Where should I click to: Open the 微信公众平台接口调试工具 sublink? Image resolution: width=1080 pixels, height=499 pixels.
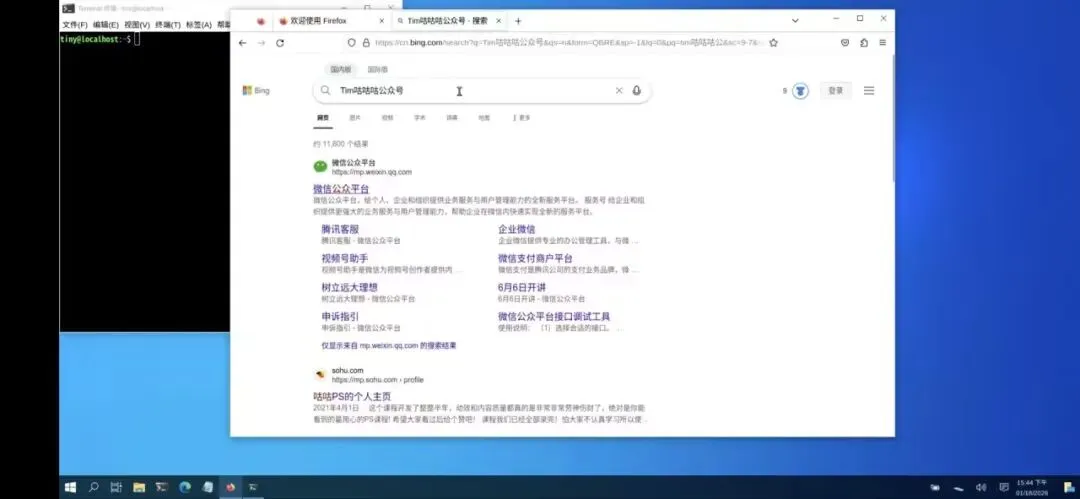[554, 316]
